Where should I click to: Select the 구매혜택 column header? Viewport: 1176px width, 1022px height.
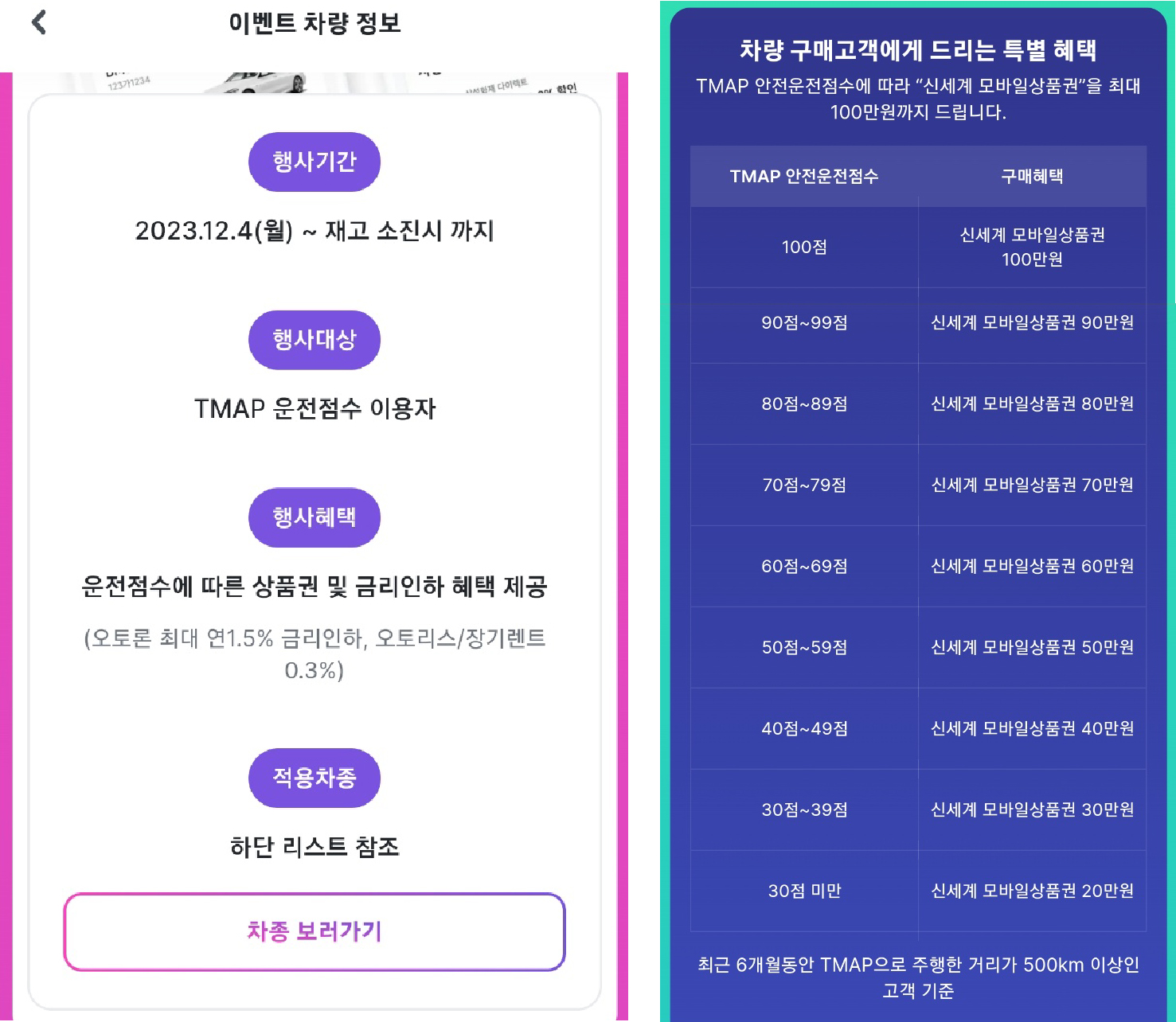pyautogui.click(x=1032, y=177)
